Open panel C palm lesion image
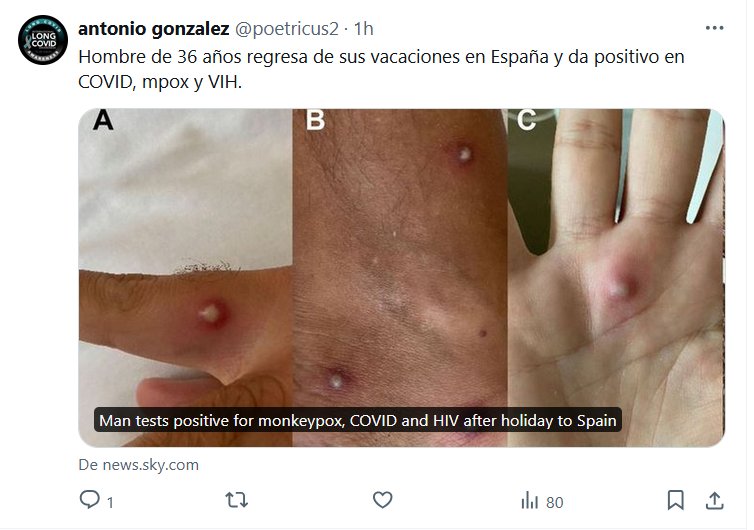The width and height of the screenshot is (754, 530). coord(616,278)
